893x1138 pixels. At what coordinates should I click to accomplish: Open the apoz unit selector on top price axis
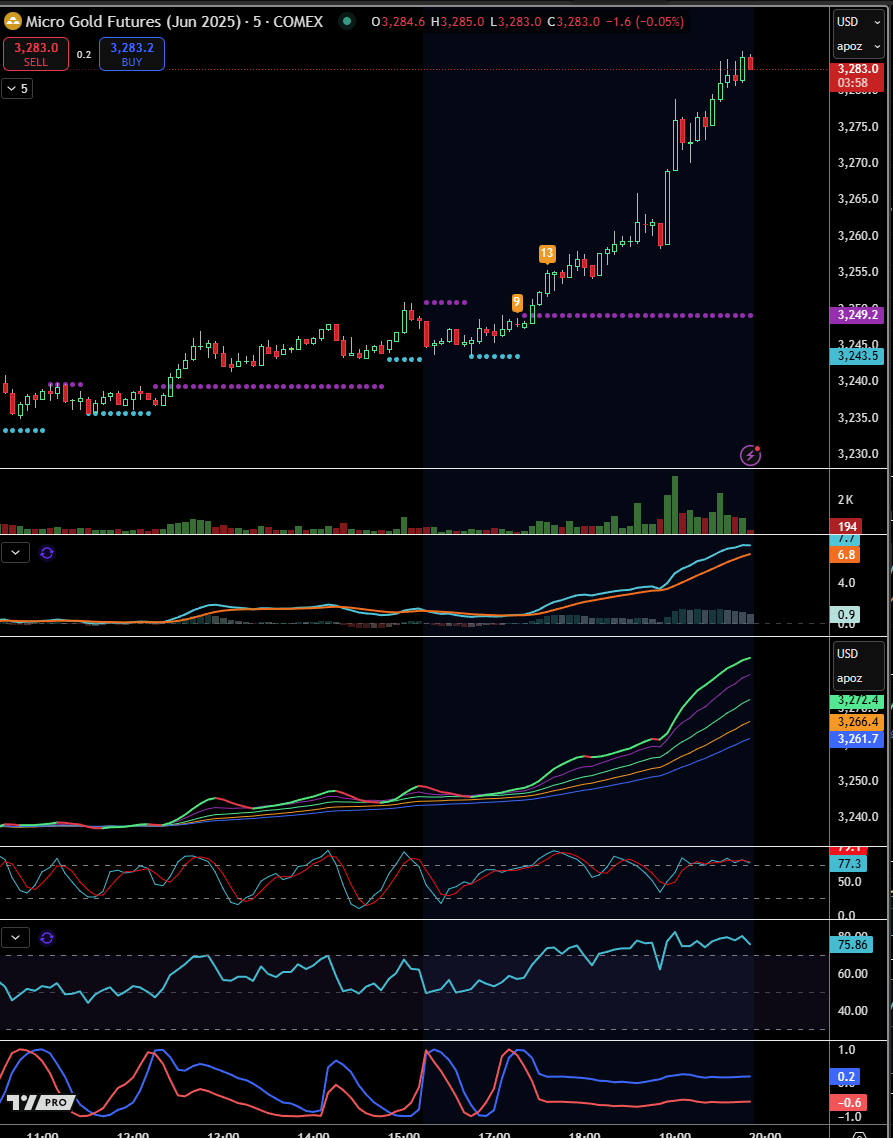848,47
